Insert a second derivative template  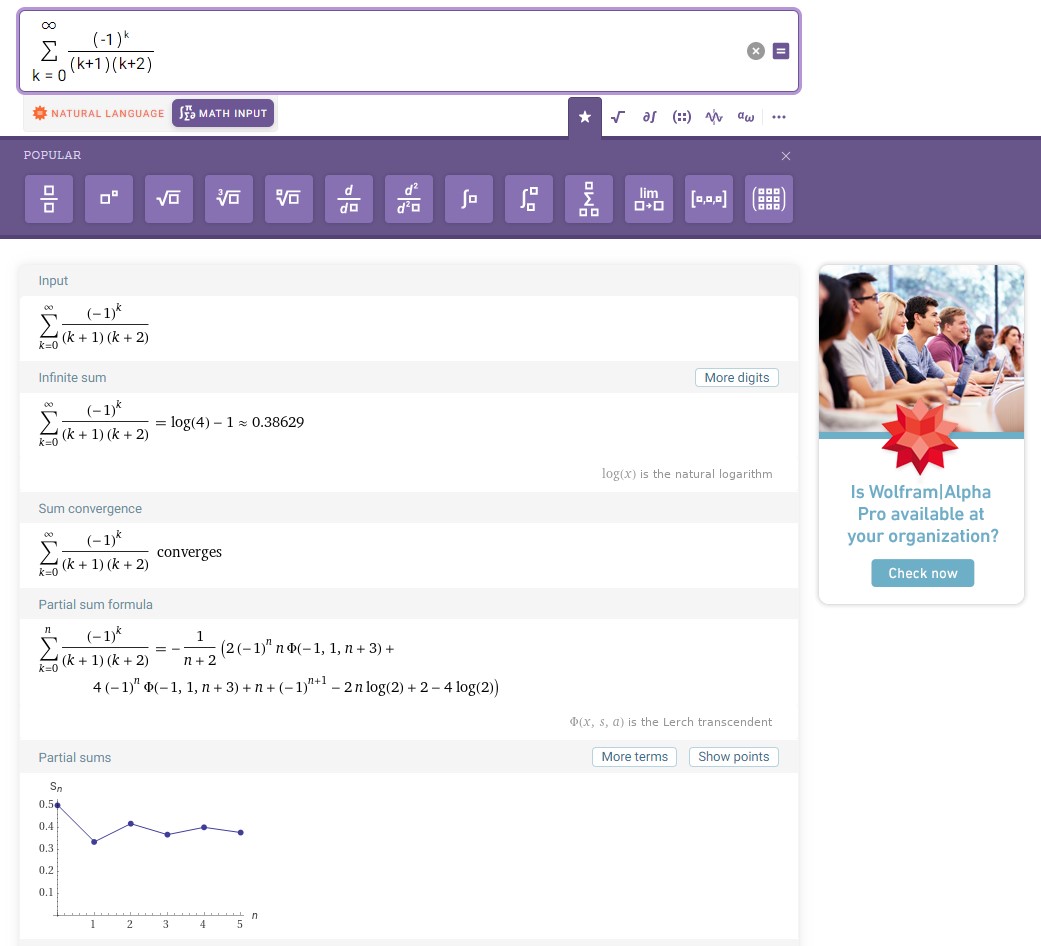409,199
